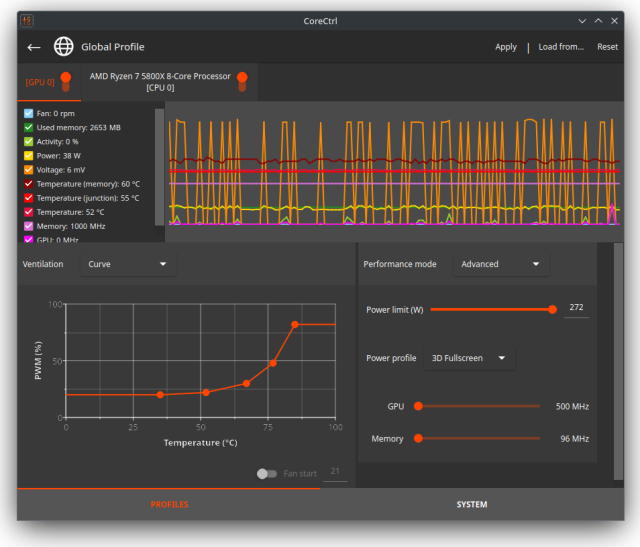The image size is (640, 547).
Task: Click the GPU 0 temperature indicator icon
Action: (66, 81)
